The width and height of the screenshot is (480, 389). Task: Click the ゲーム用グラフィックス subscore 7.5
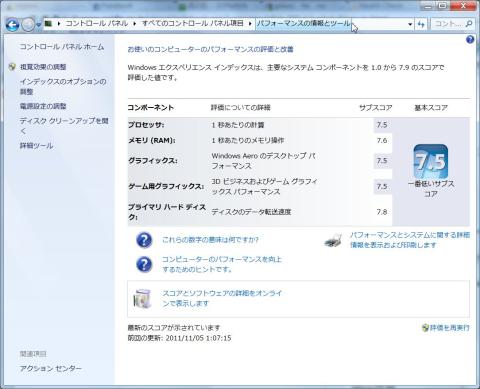[x=382, y=186]
